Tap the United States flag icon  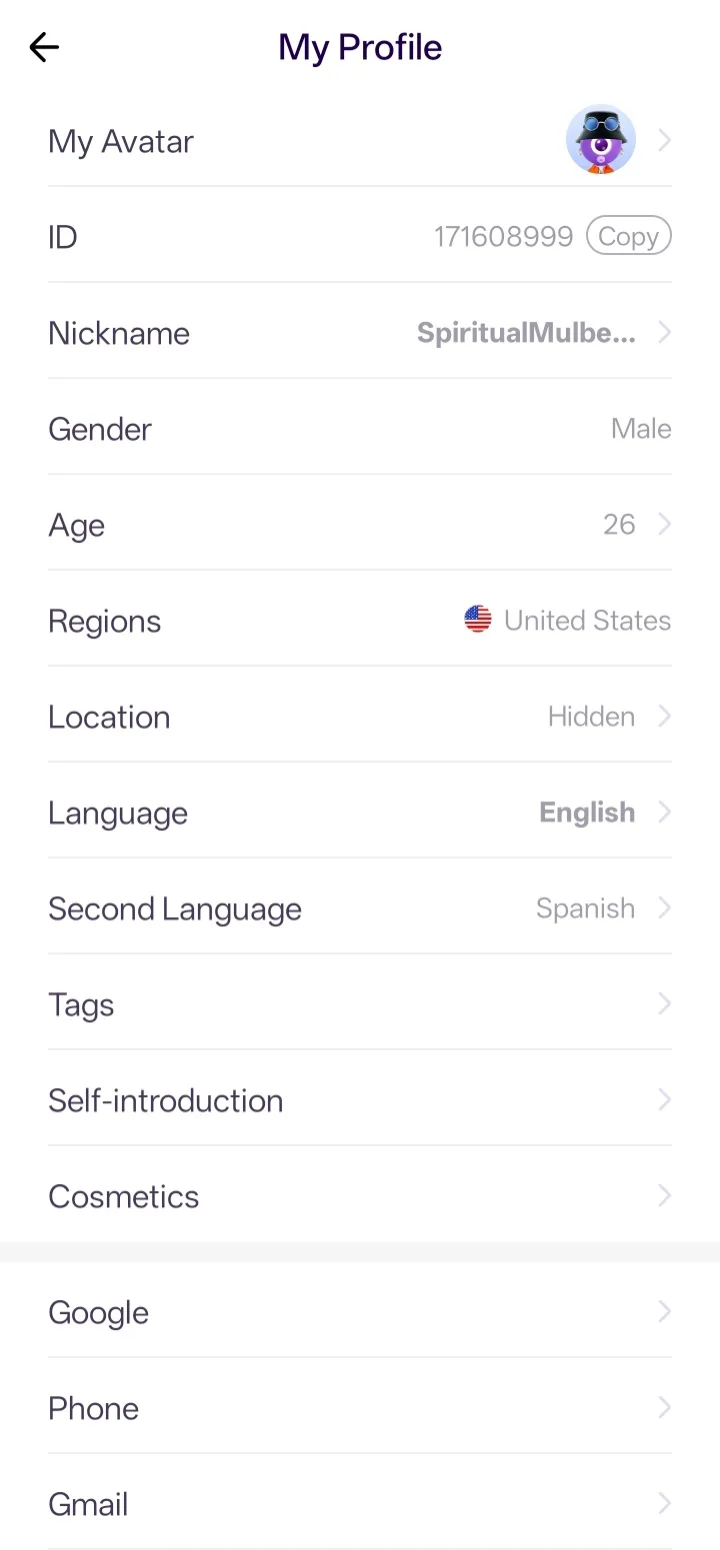[478, 620]
